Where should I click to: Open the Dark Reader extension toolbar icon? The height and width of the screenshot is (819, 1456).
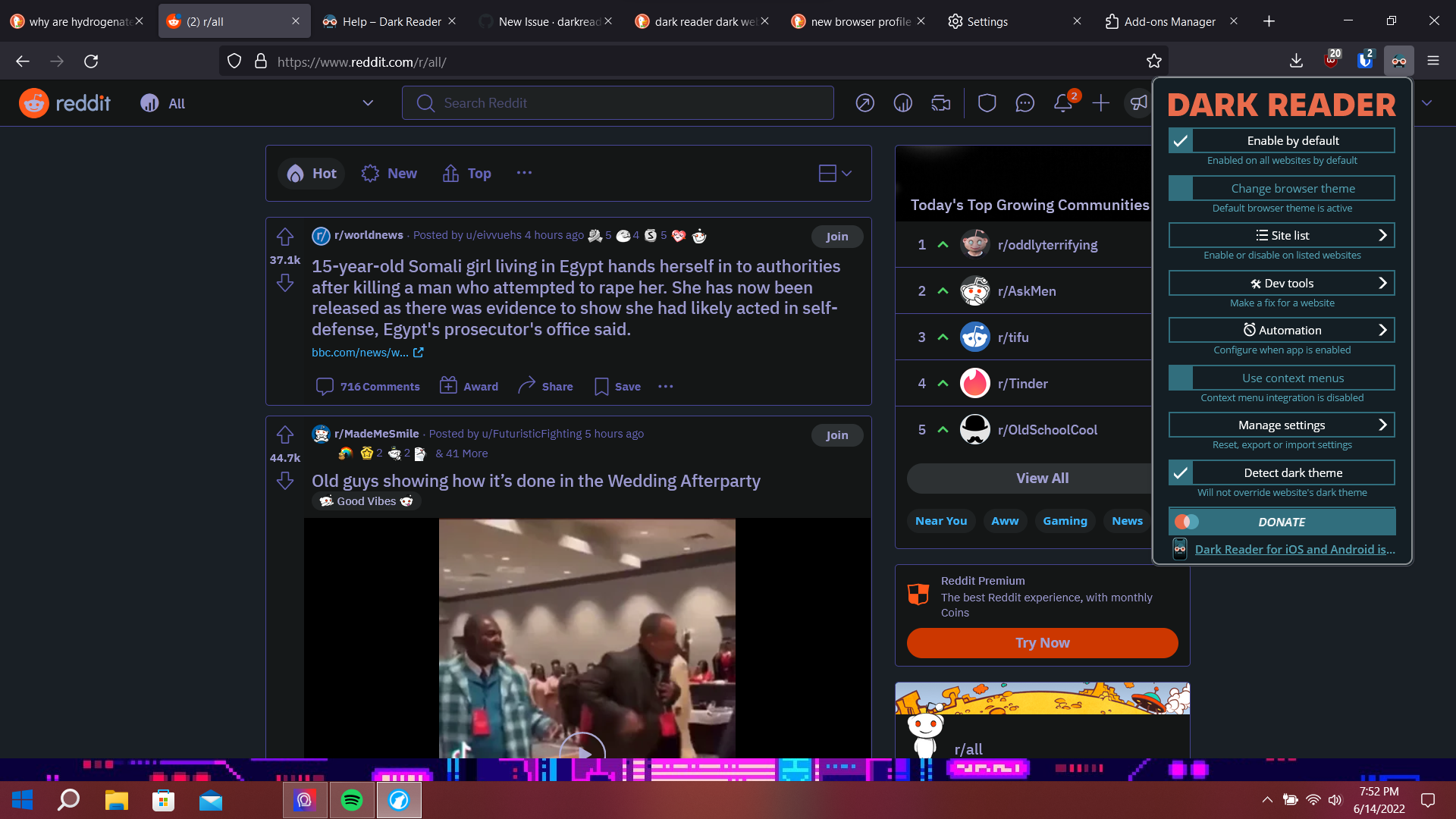(x=1398, y=61)
